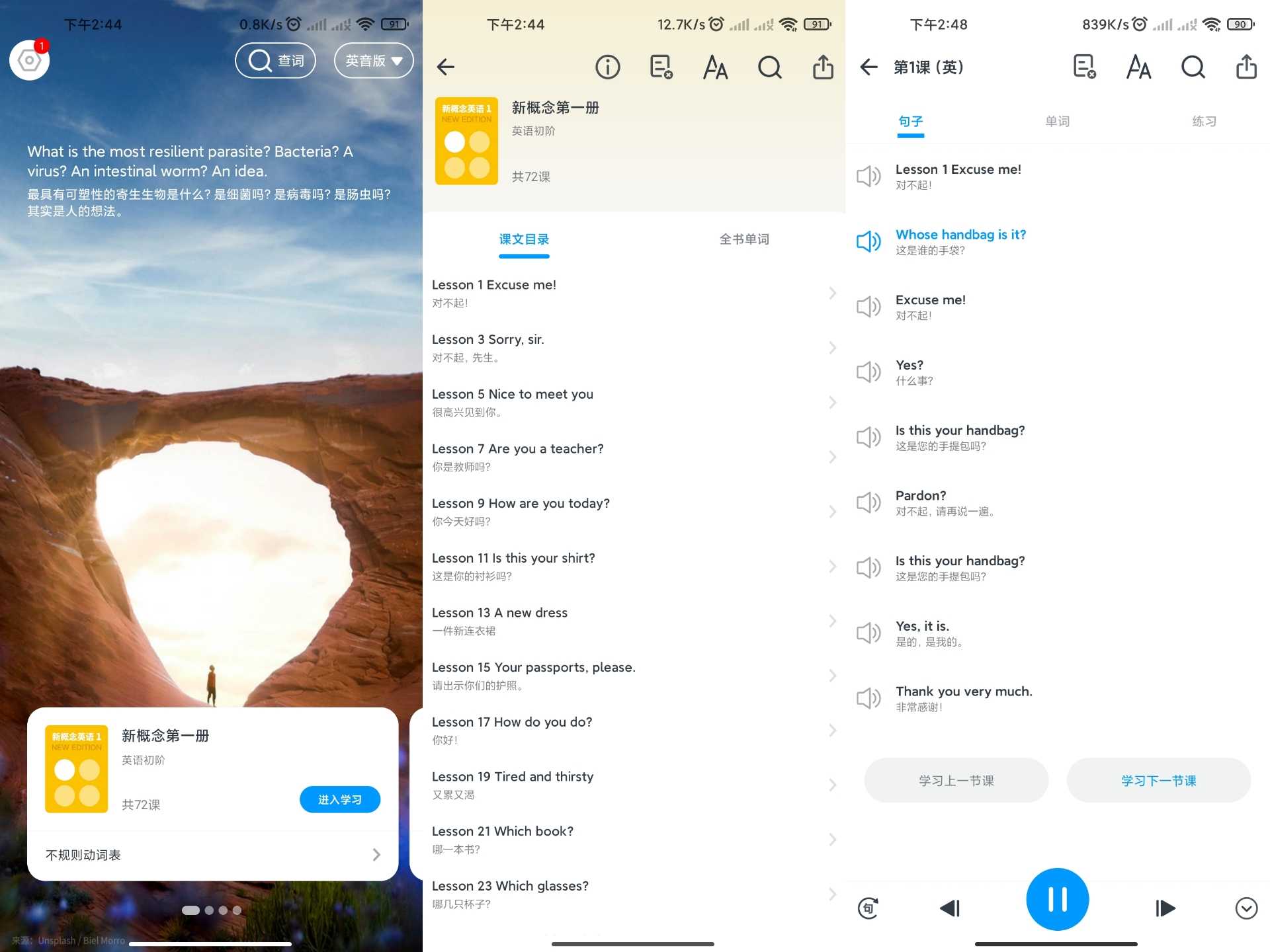Play audio for Yes? sentence

click(x=868, y=372)
